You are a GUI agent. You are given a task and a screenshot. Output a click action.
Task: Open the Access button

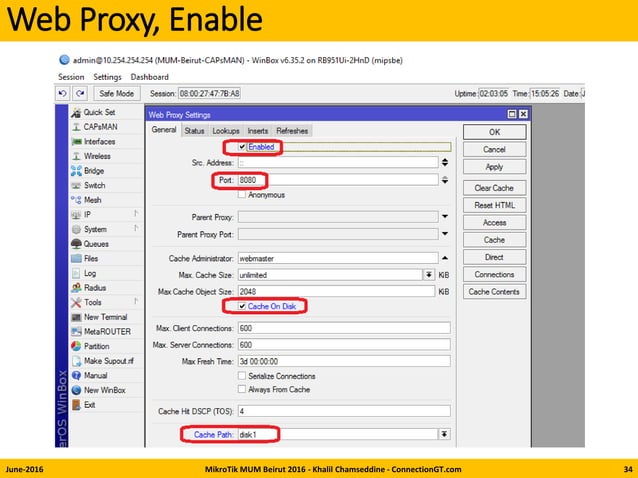[494, 223]
